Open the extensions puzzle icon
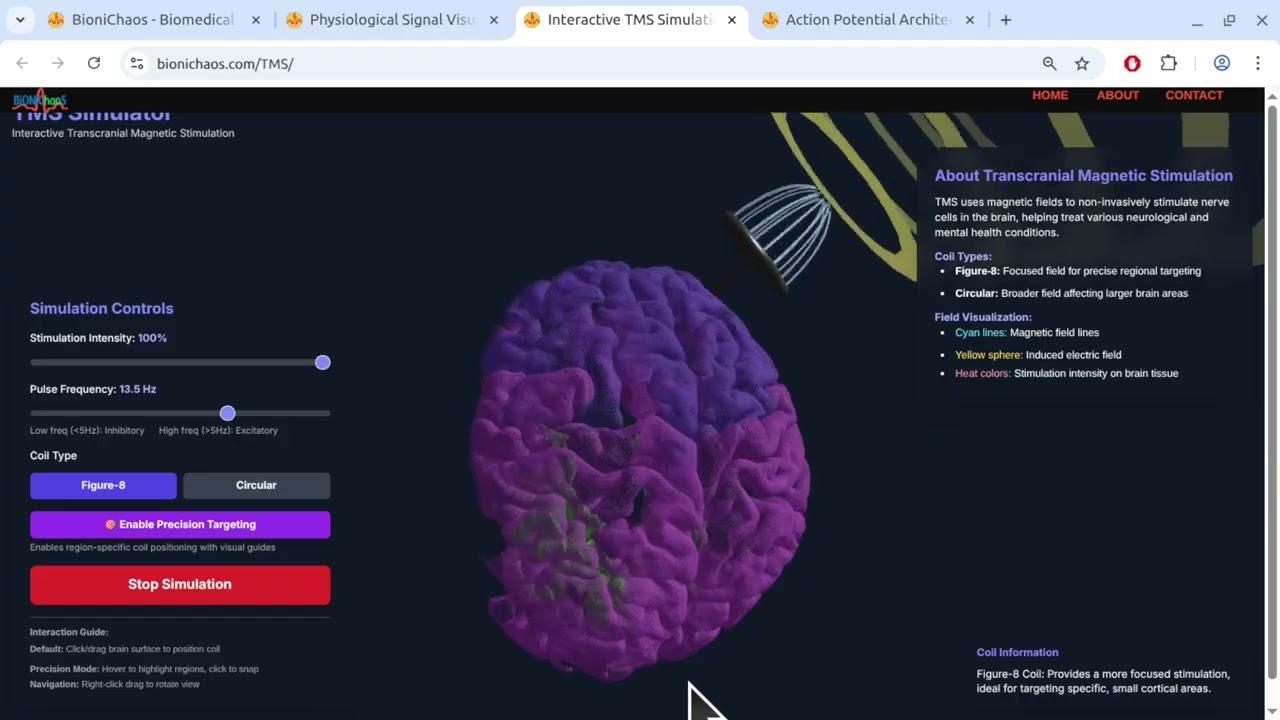Viewport: 1280px width, 720px height. 1168,63
